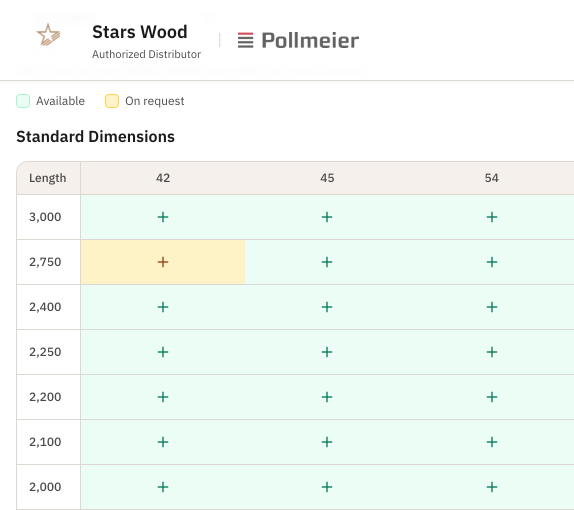Add the 2,200 length at 45 width

(327, 397)
